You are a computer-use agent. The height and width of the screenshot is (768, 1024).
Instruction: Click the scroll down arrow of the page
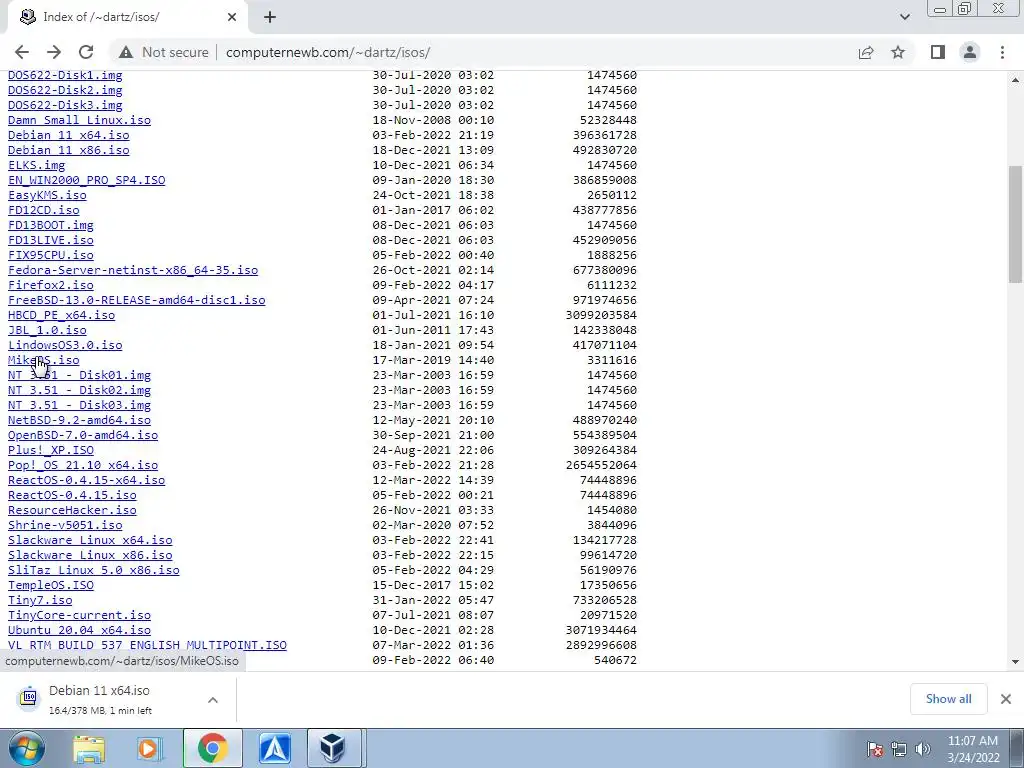1015,662
